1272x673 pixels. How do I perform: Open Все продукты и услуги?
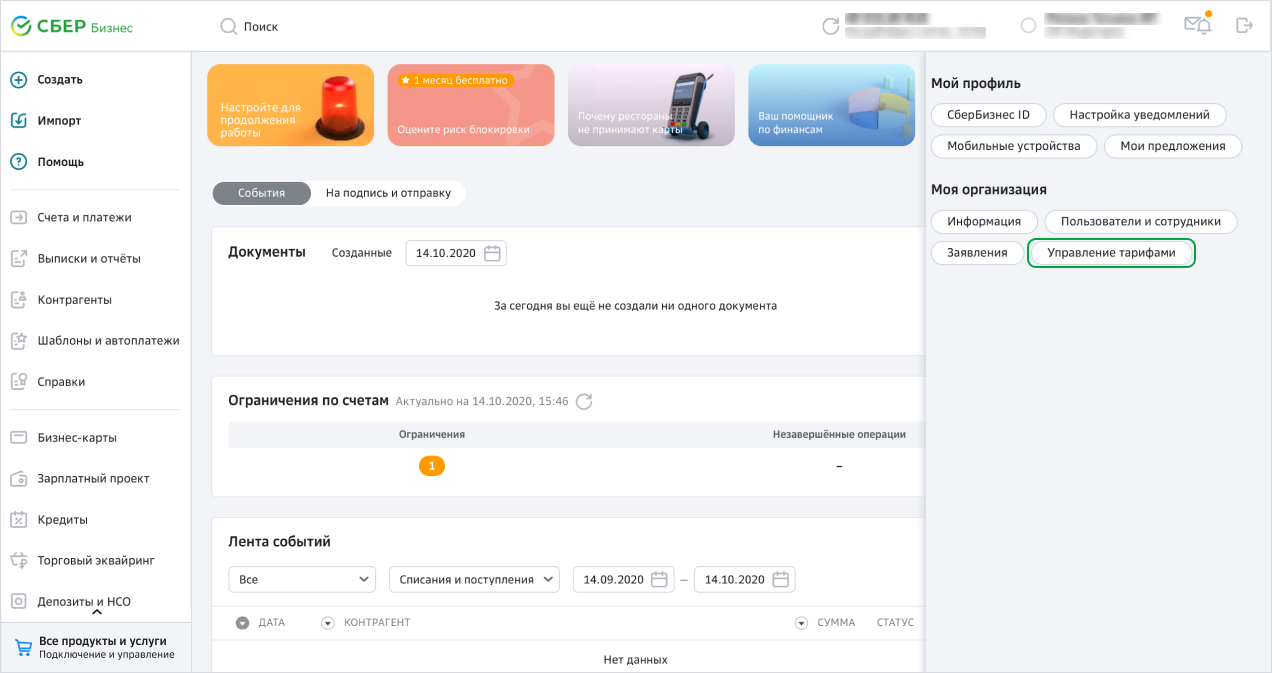(95, 647)
